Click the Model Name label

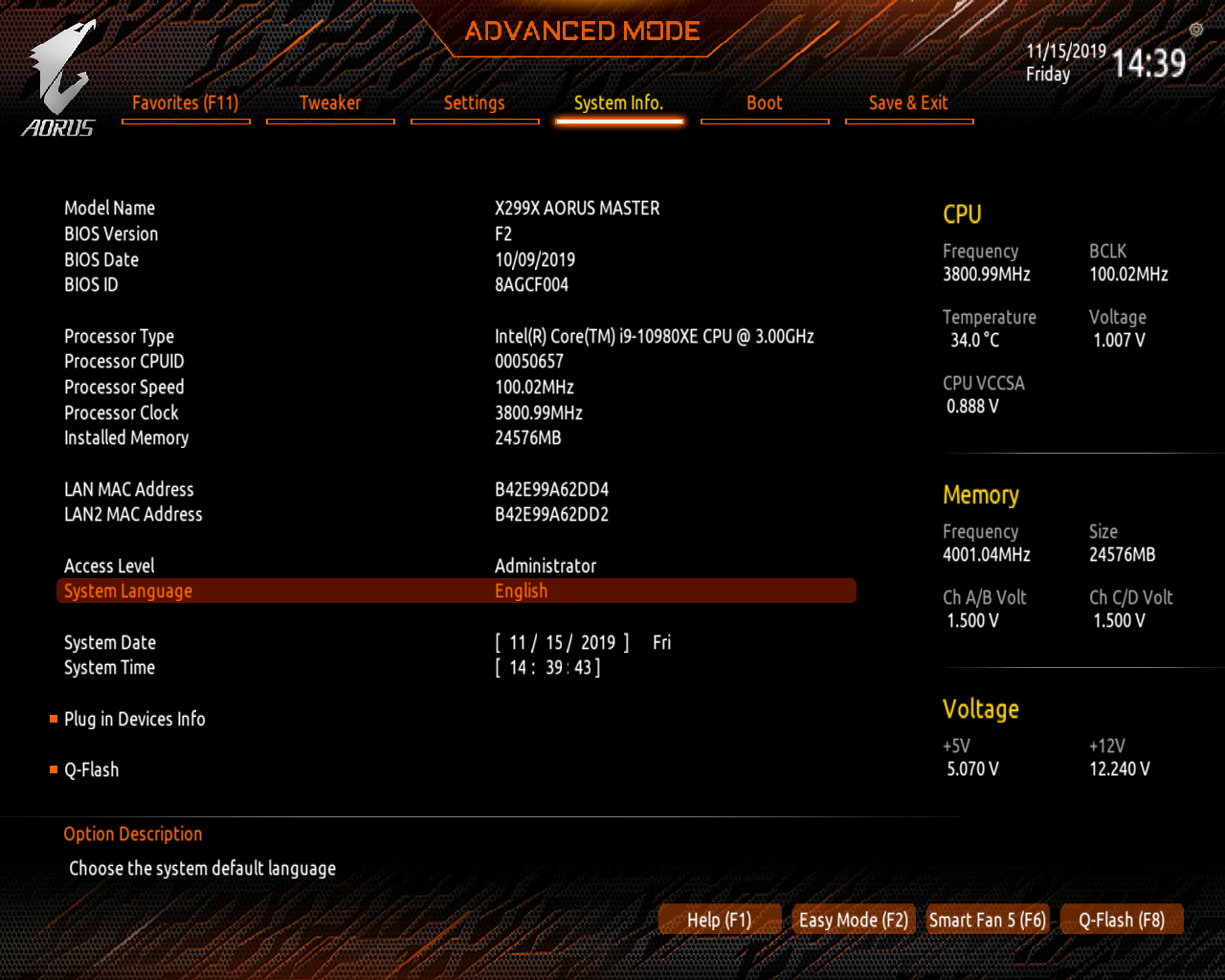pyautogui.click(x=109, y=208)
